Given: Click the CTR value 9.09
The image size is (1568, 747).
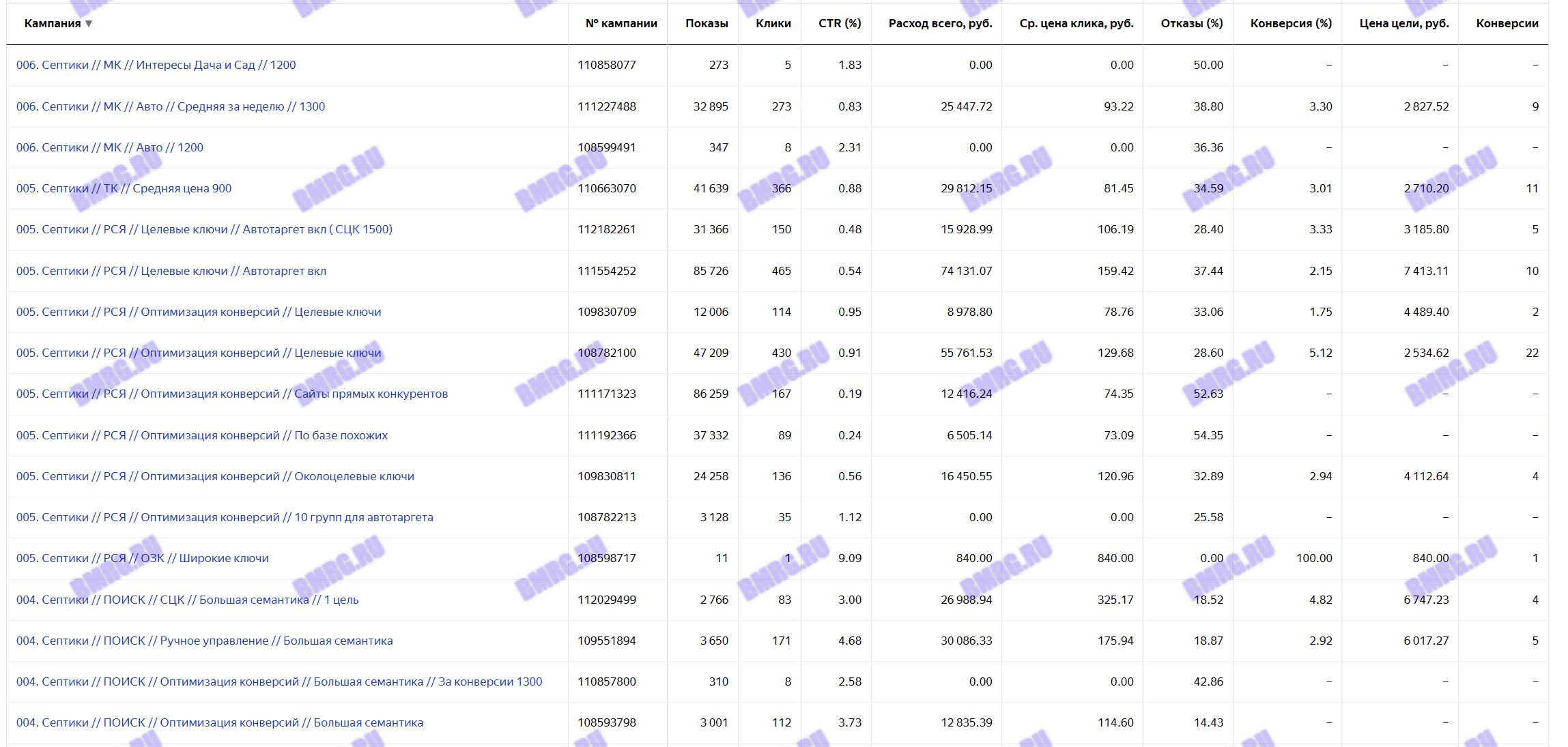Looking at the screenshot, I should (x=850, y=558).
